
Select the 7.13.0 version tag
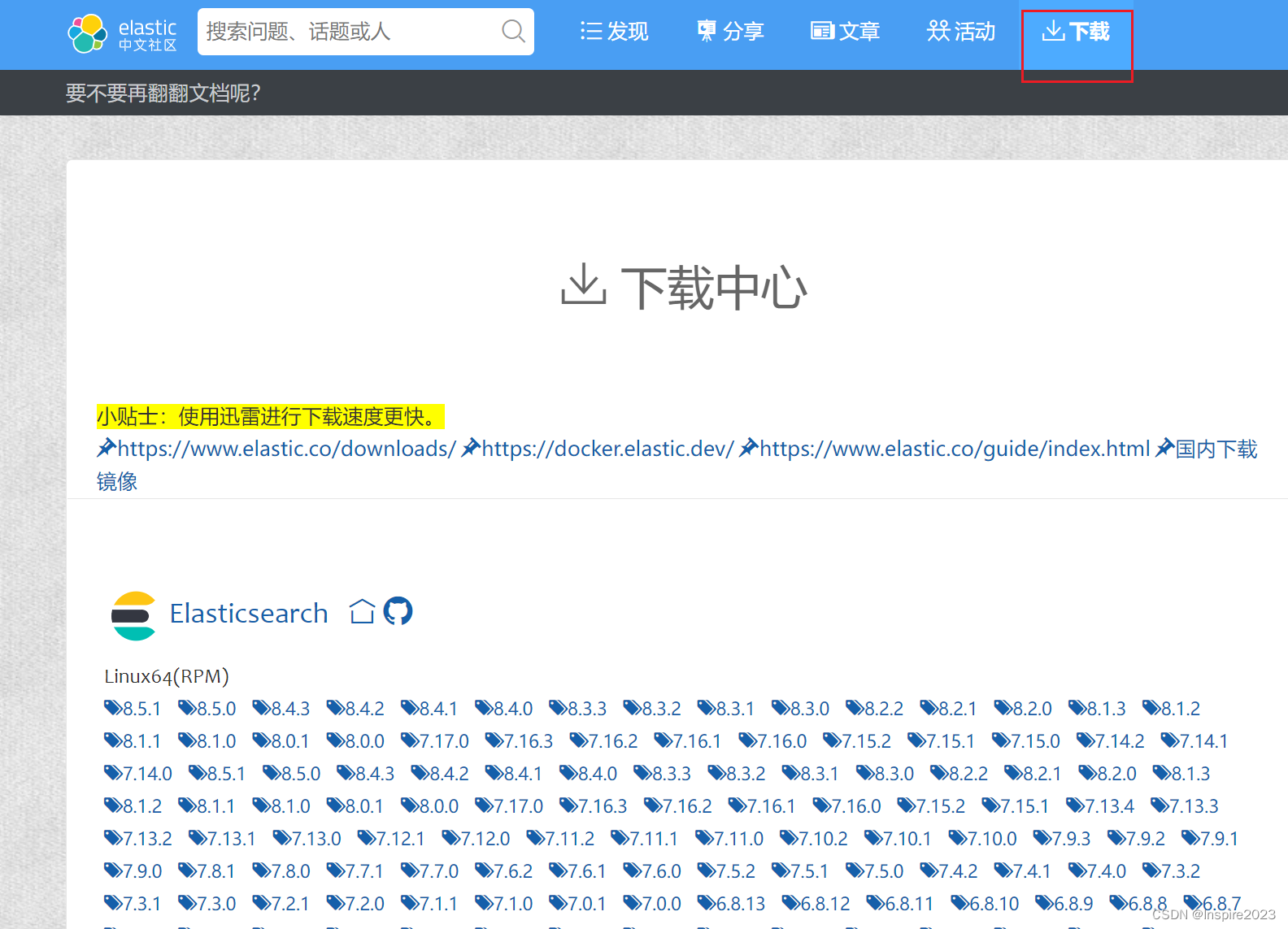(307, 839)
